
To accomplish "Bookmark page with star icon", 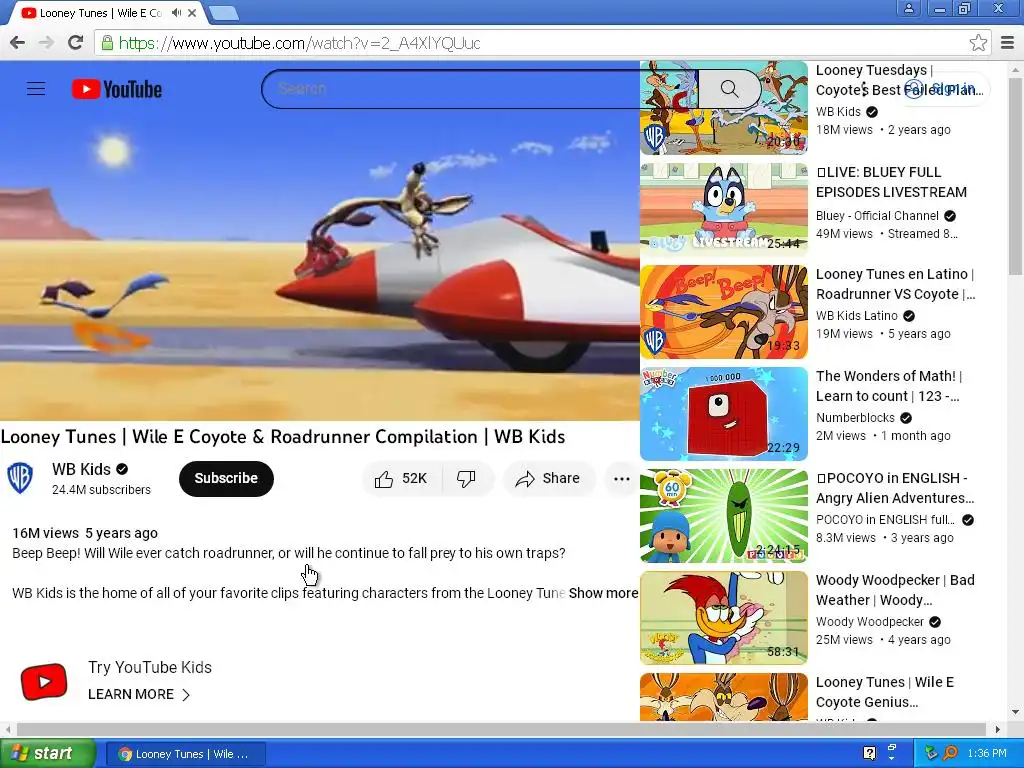I will (x=978, y=43).
